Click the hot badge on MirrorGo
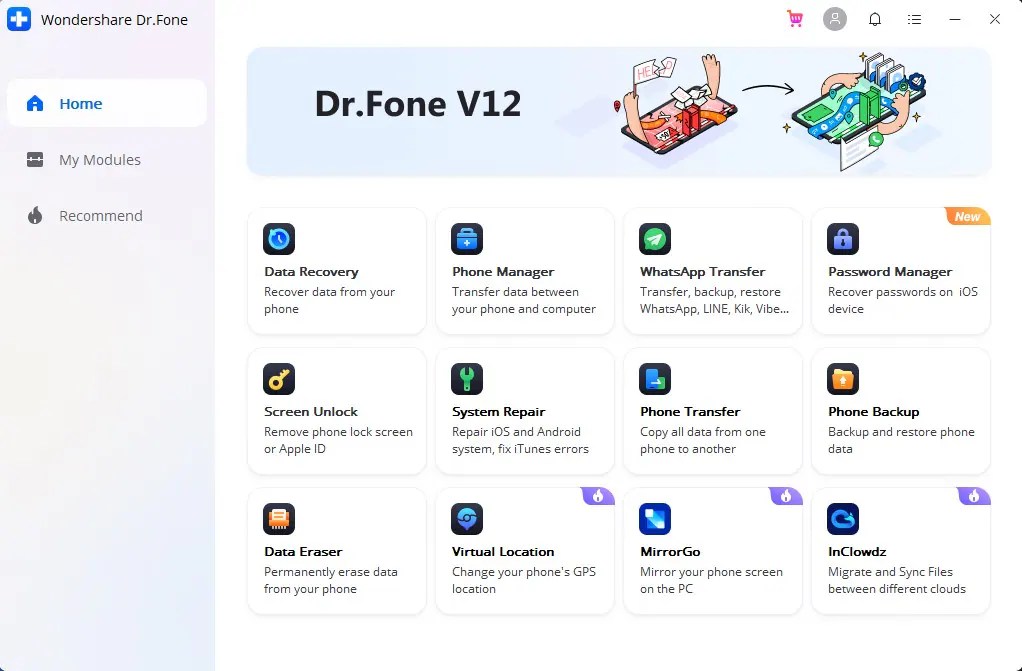The width and height of the screenshot is (1022, 671). [x=785, y=496]
